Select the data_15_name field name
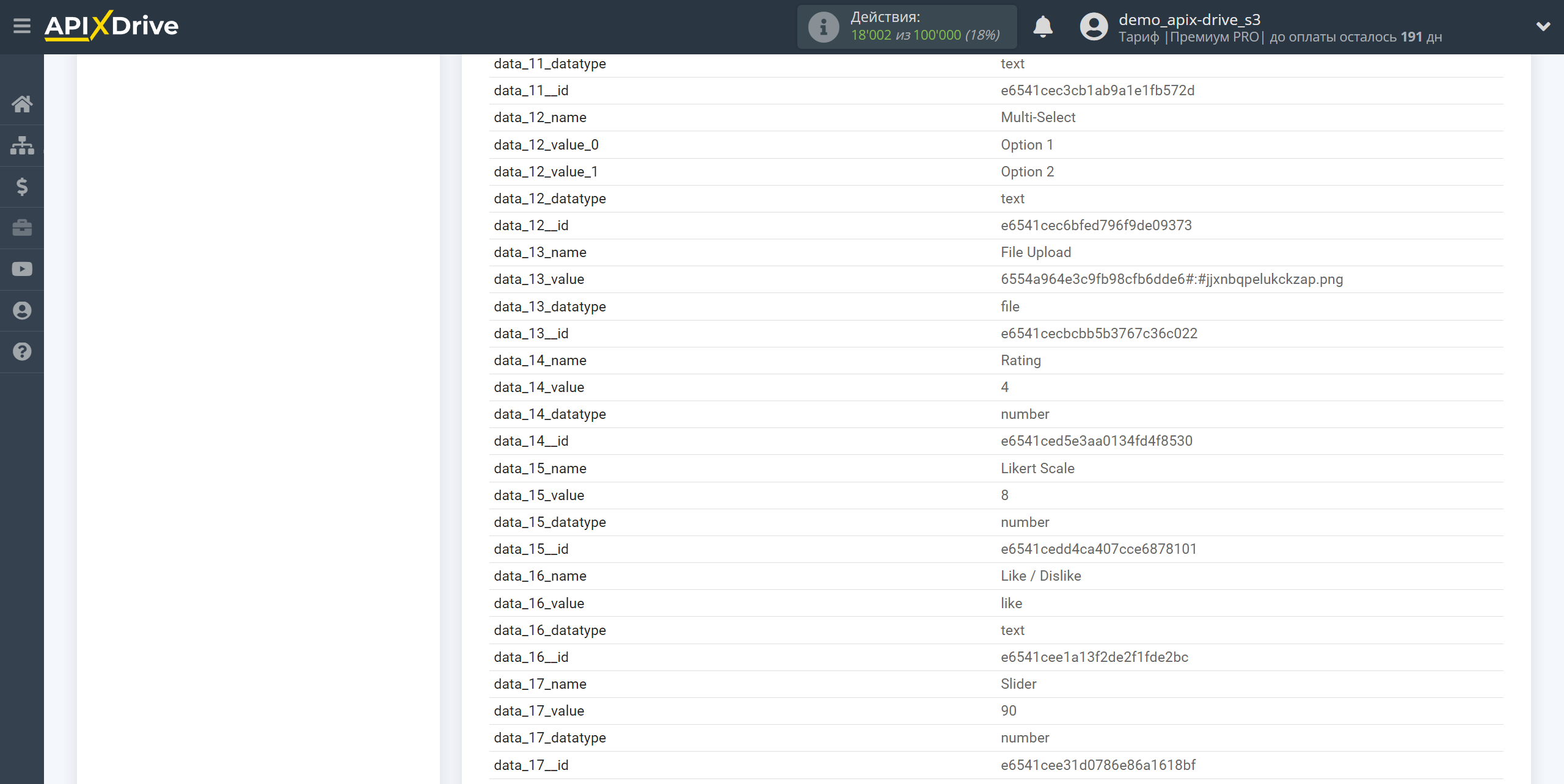 540,468
